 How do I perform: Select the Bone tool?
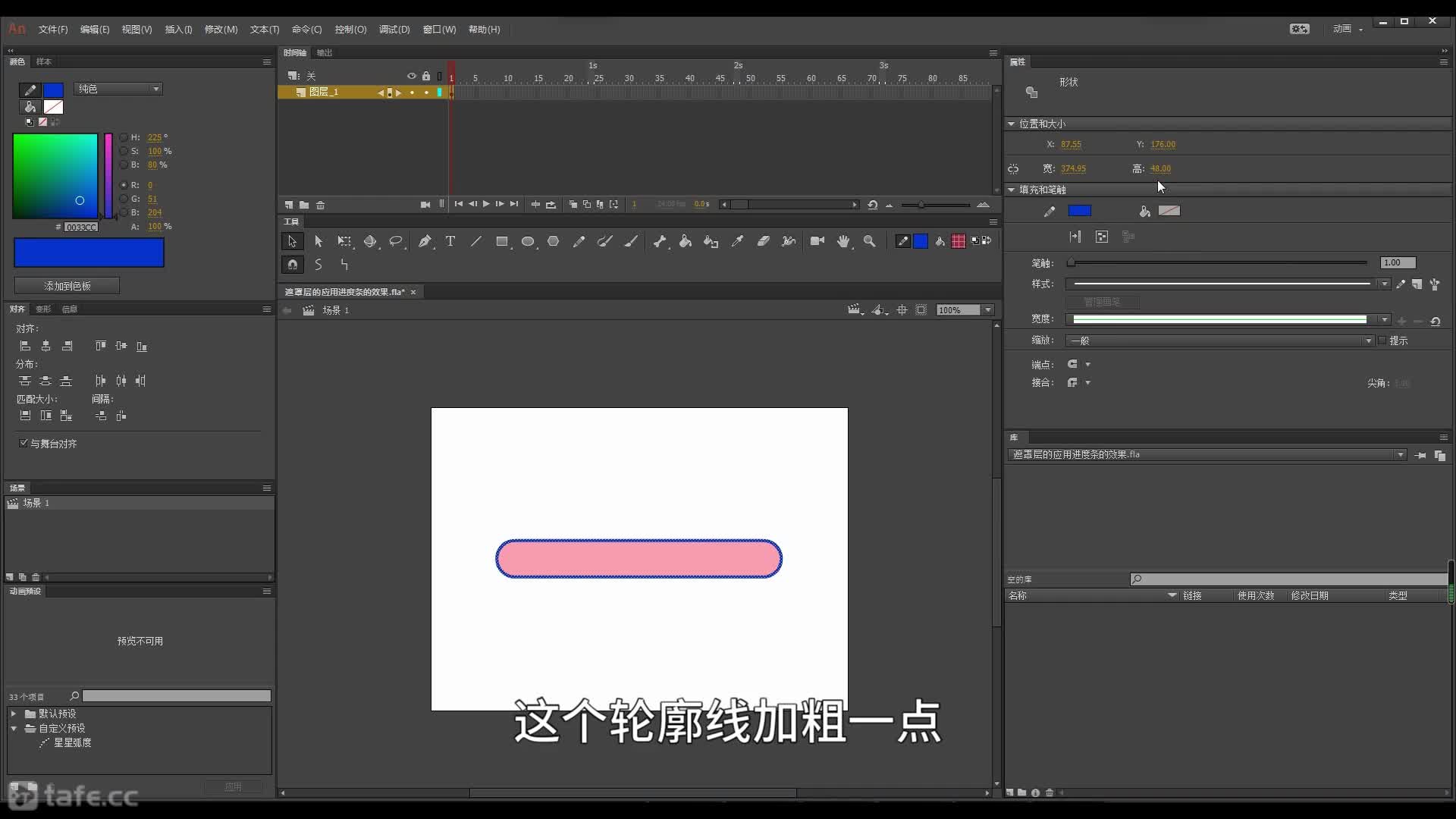pos(660,241)
